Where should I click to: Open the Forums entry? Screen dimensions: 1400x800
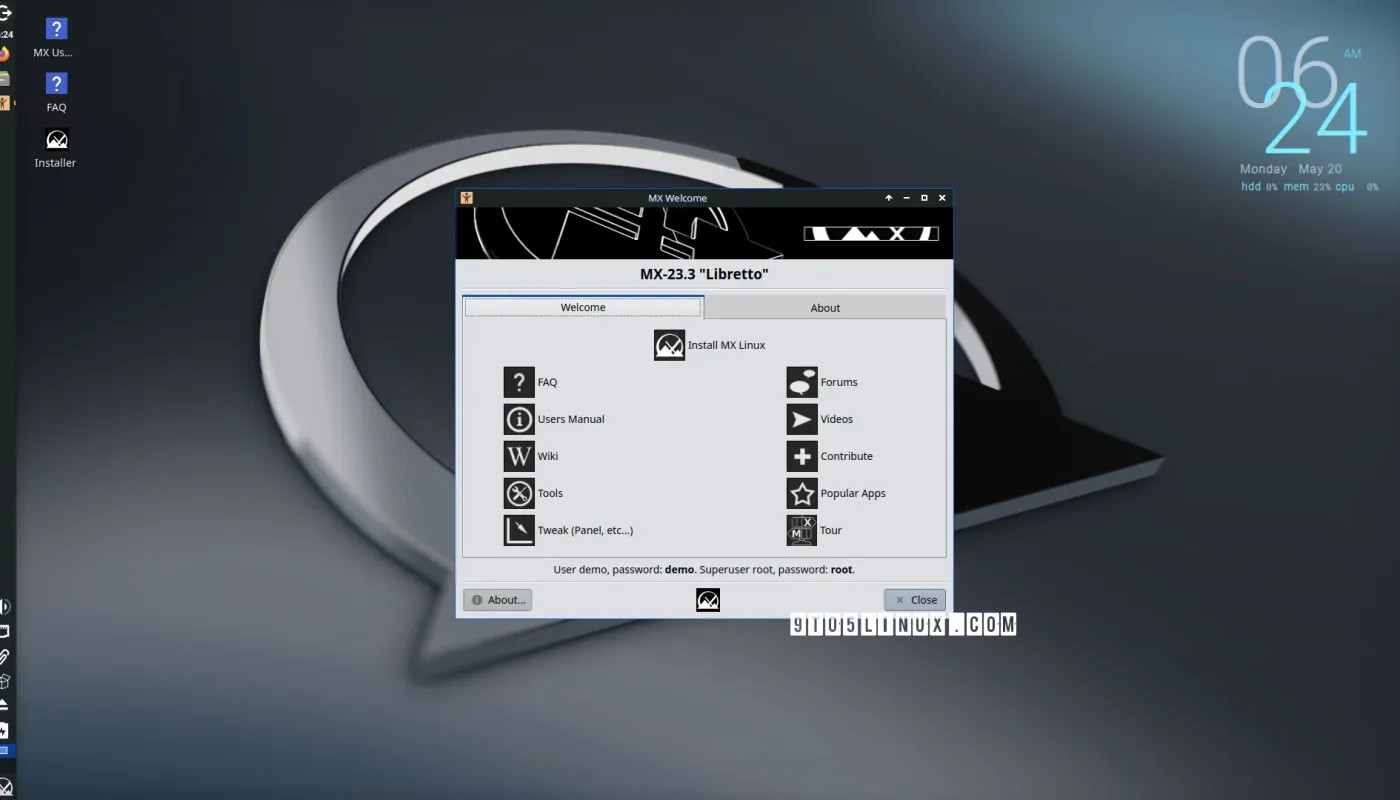click(822, 382)
